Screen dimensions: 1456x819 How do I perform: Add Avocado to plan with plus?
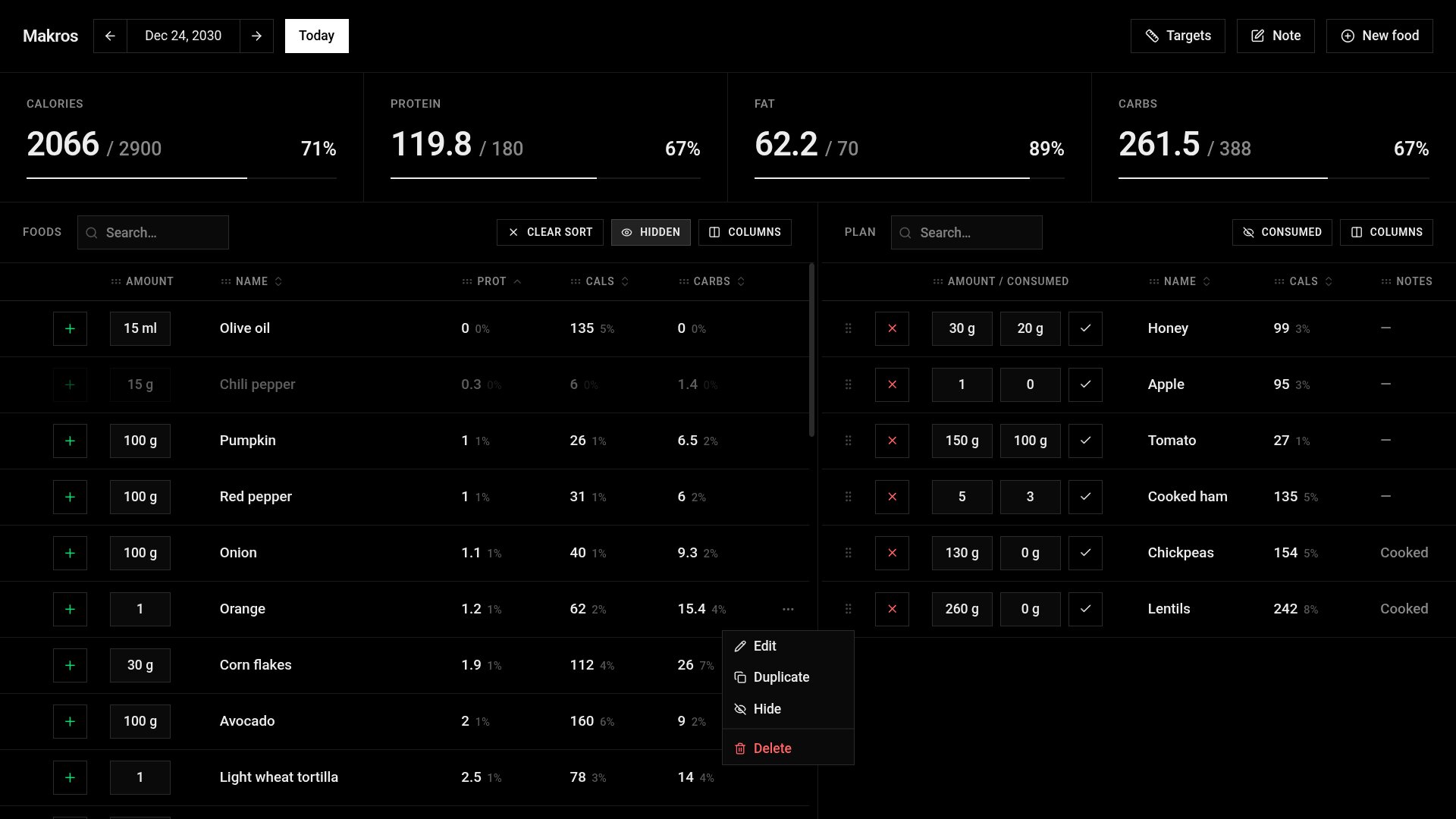pos(70,721)
